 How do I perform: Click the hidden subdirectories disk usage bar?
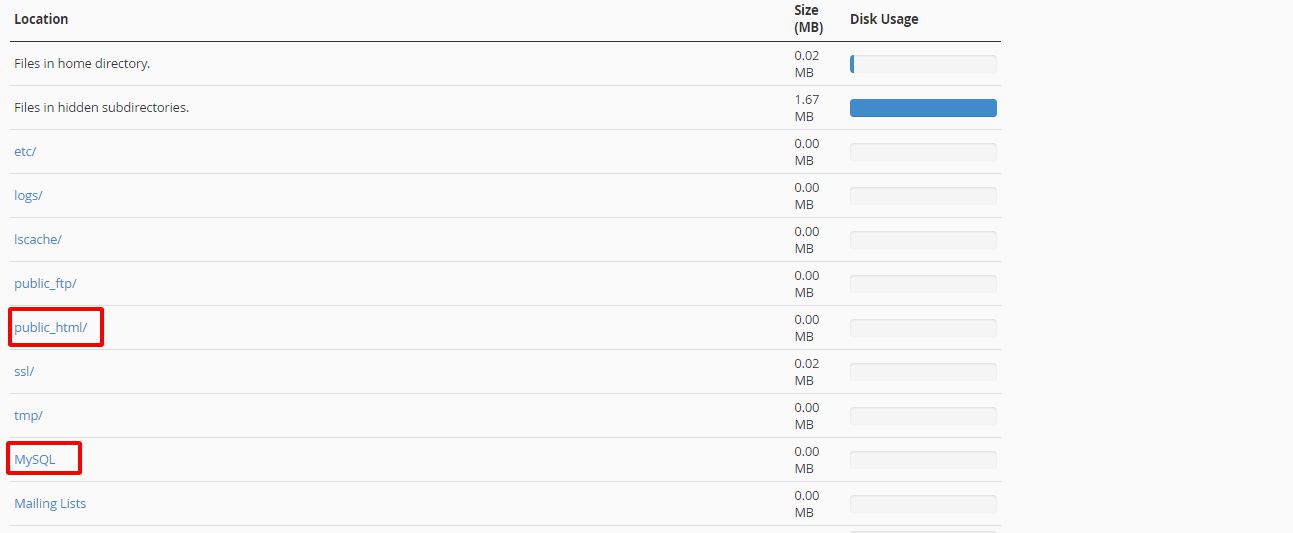923,108
